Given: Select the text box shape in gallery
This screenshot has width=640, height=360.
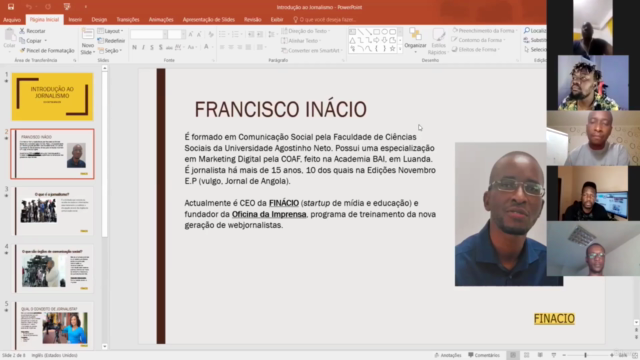Looking at the screenshot, I should coord(352,31).
